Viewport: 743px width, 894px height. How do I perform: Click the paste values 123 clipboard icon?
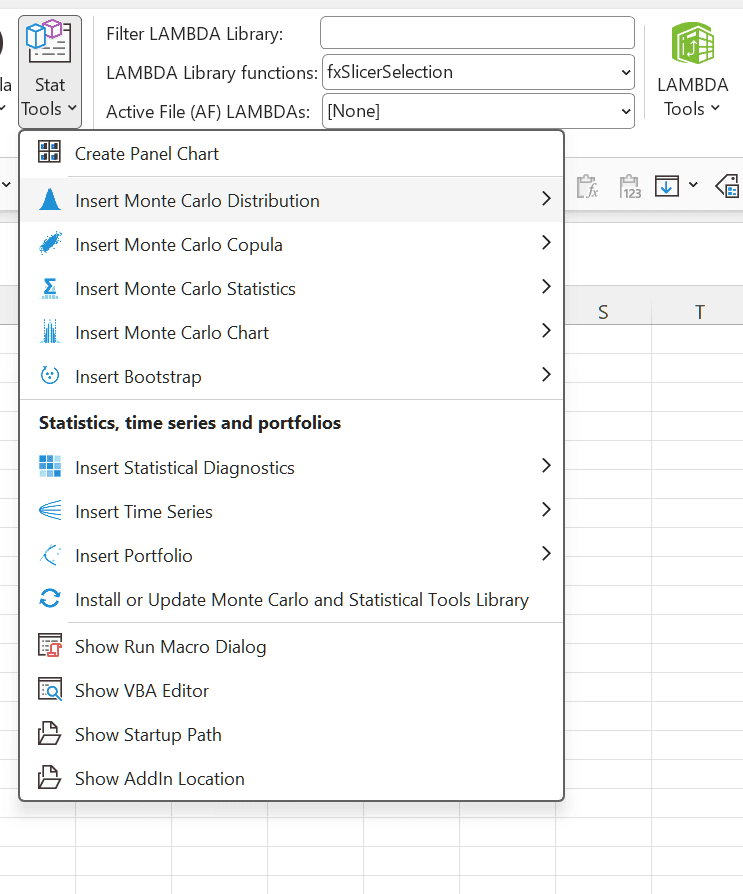click(x=630, y=186)
